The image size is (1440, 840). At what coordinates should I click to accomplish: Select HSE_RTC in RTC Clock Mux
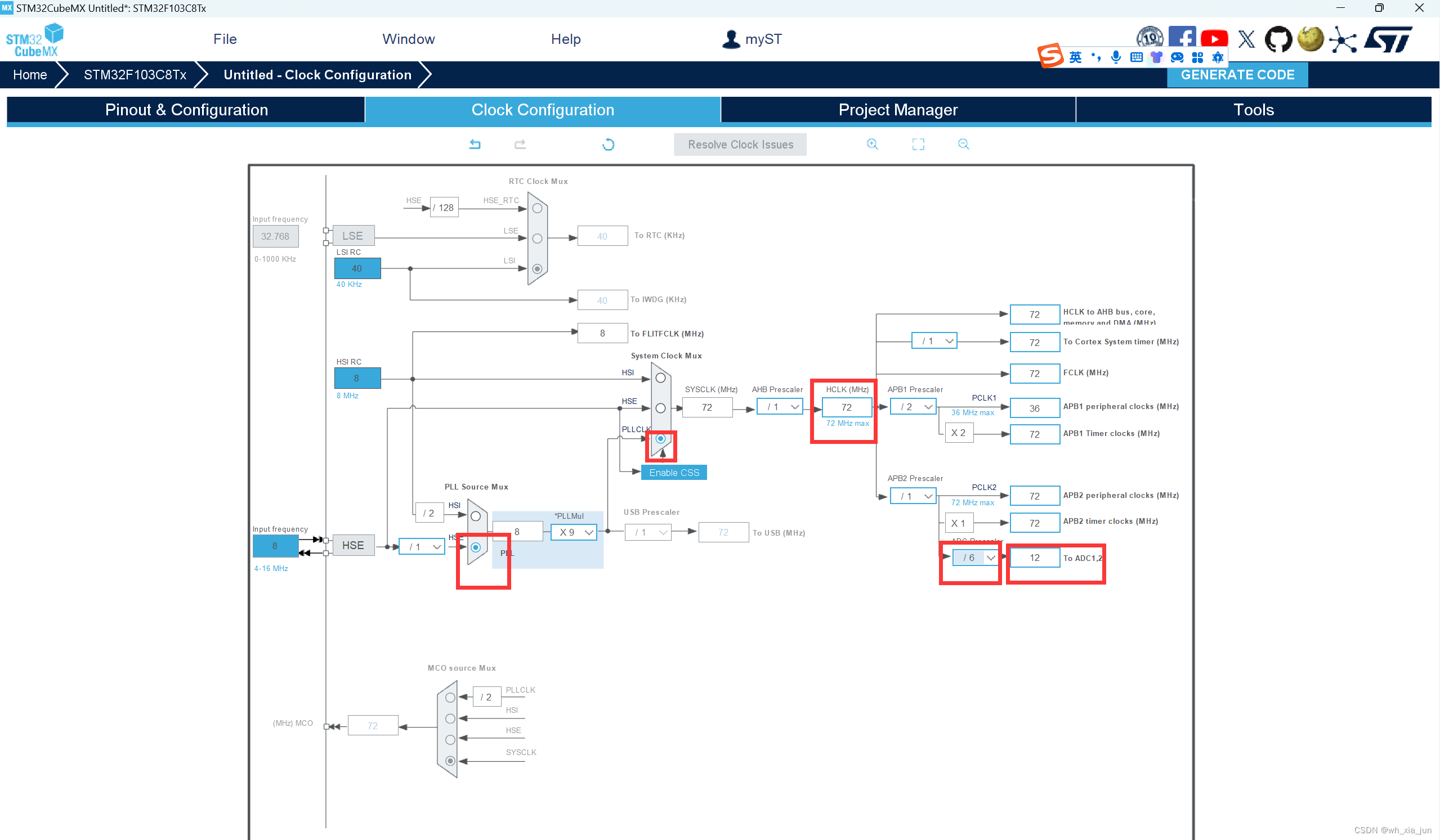(x=537, y=208)
